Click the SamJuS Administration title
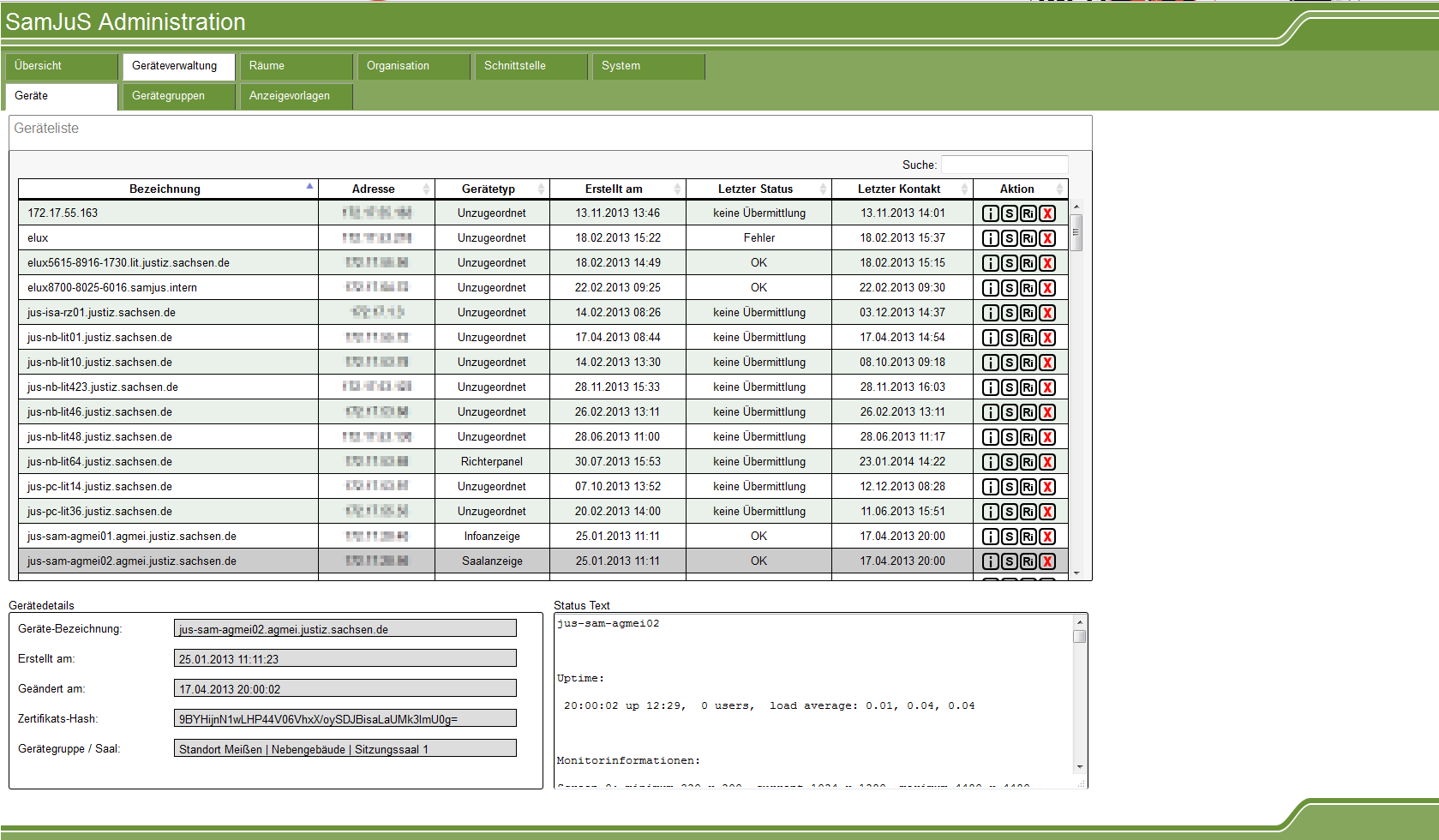This screenshot has height=840, width=1439. 125,22
